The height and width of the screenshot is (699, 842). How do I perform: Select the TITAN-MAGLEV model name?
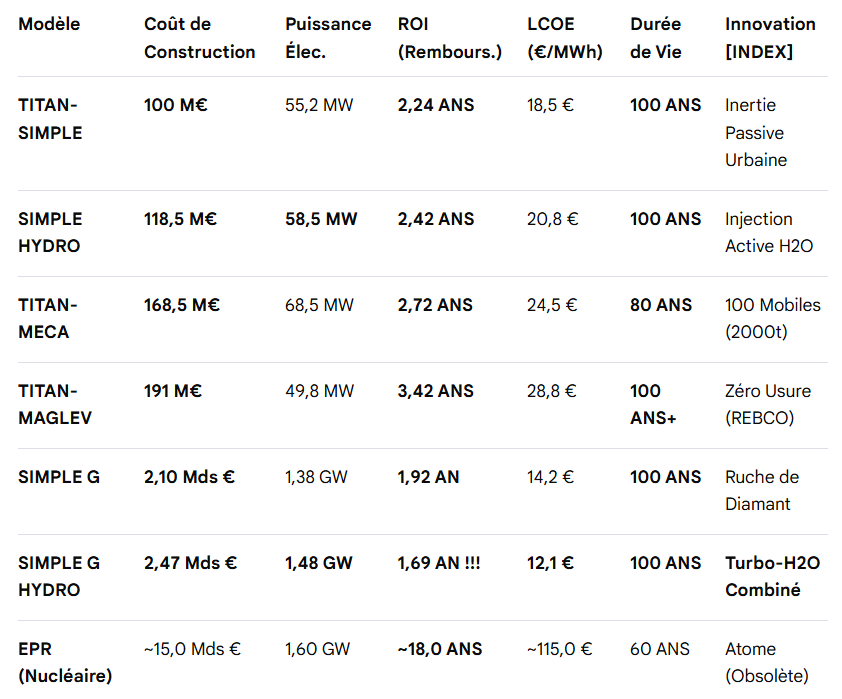(54, 405)
